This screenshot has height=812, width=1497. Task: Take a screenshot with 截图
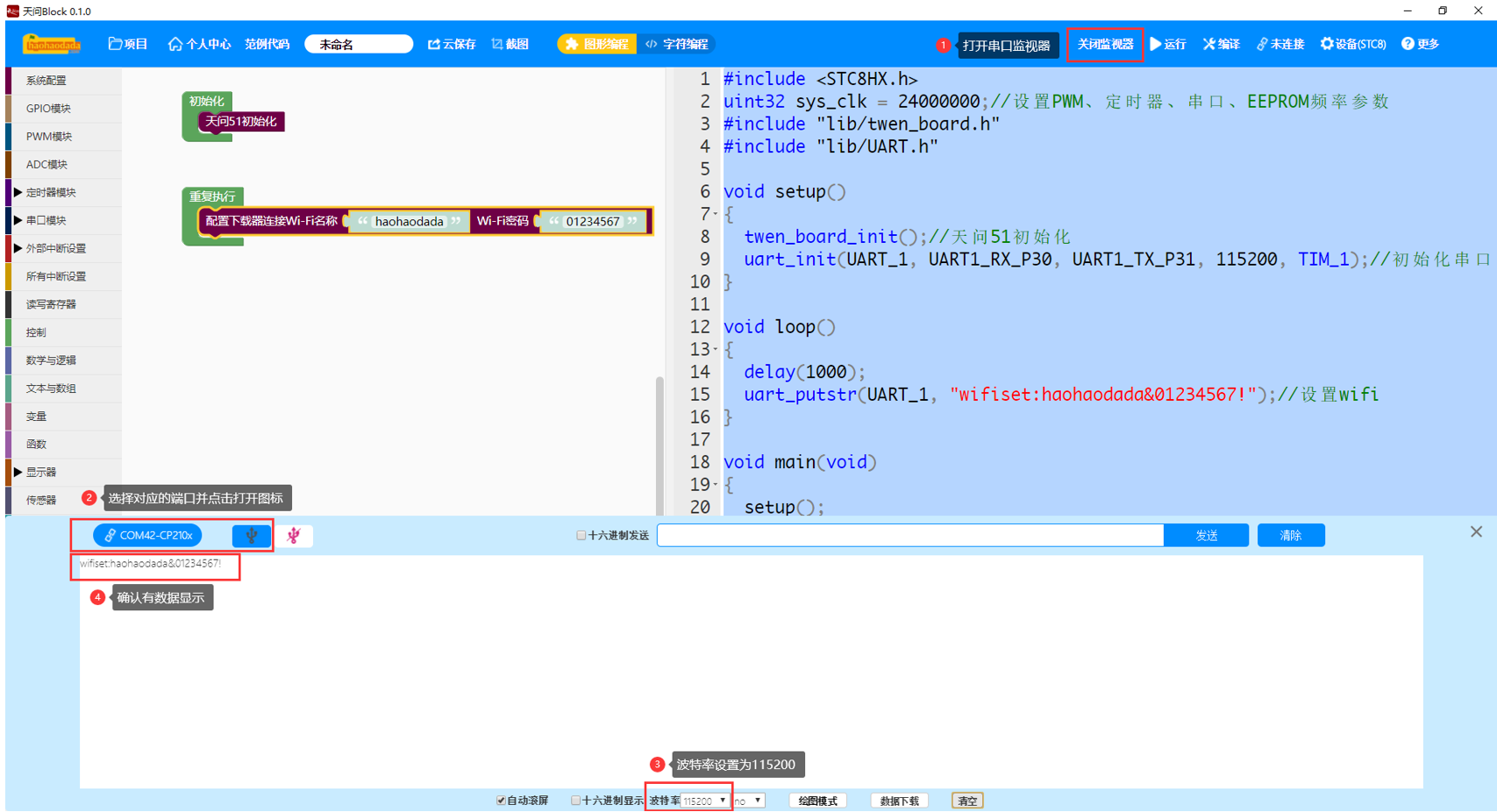[x=510, y=44]
